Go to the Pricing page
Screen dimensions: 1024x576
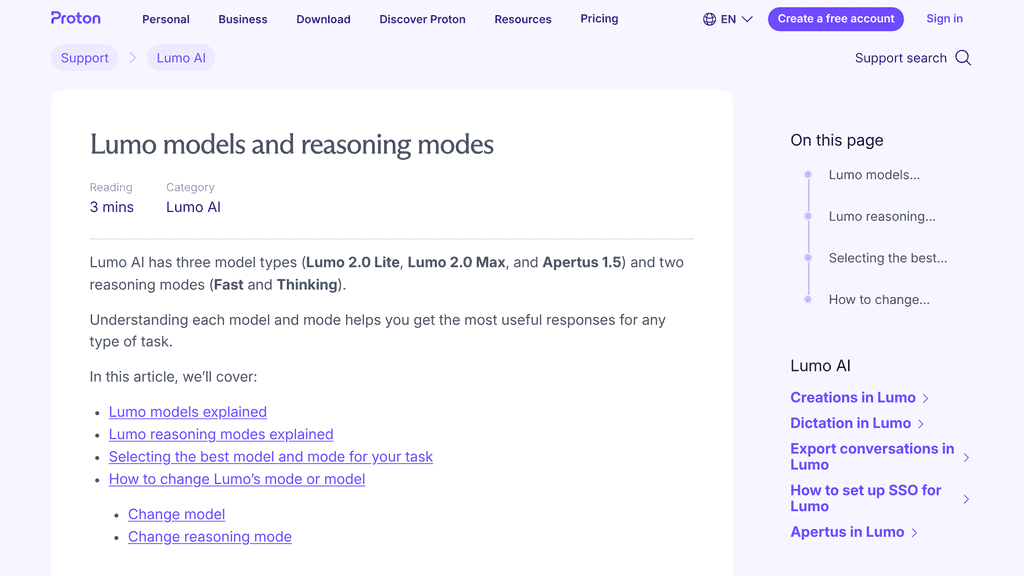pyautogui.click(x=600, y=18)
